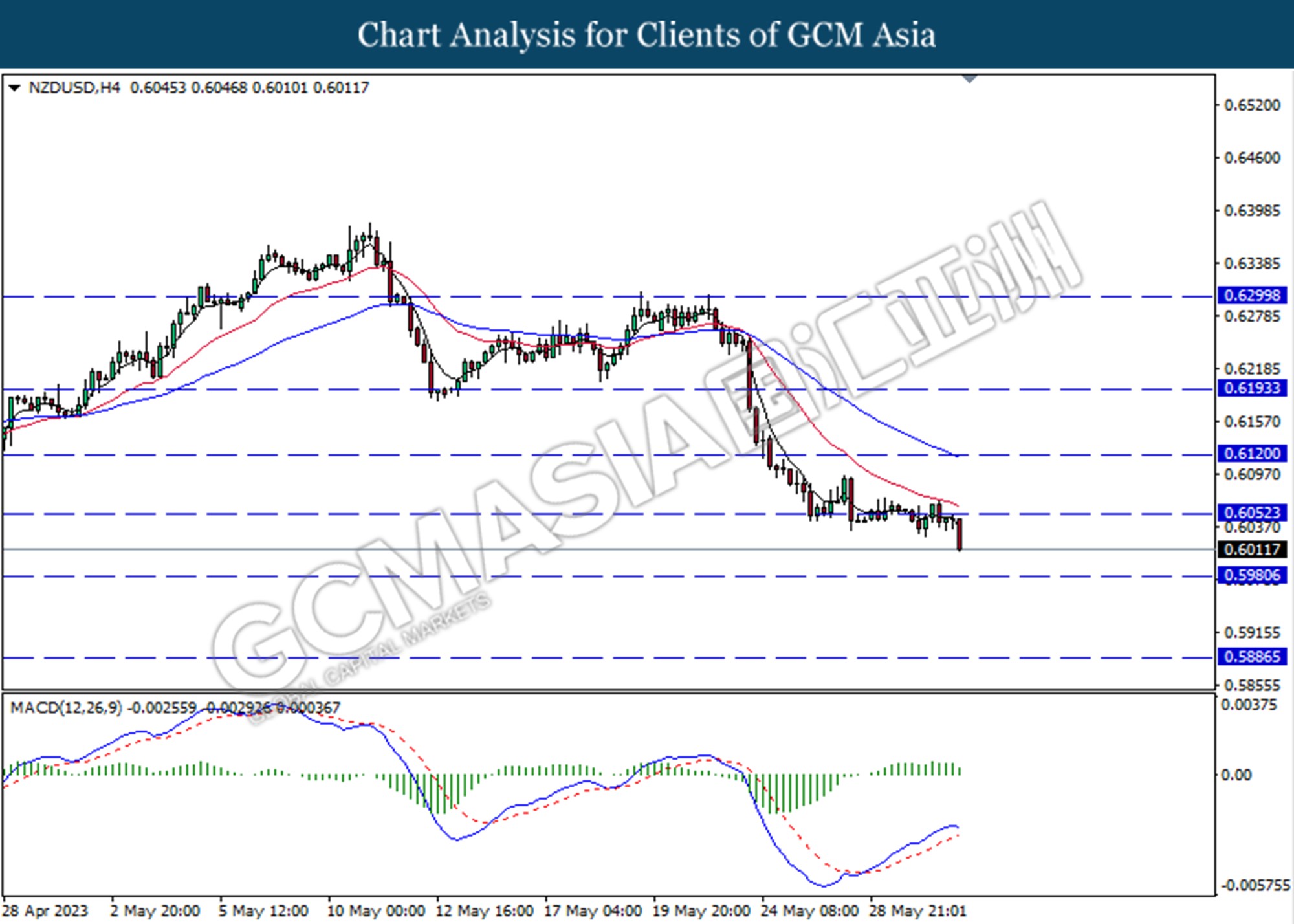
Task: Click the chart shift triangle marker at top
Action: 969,79
